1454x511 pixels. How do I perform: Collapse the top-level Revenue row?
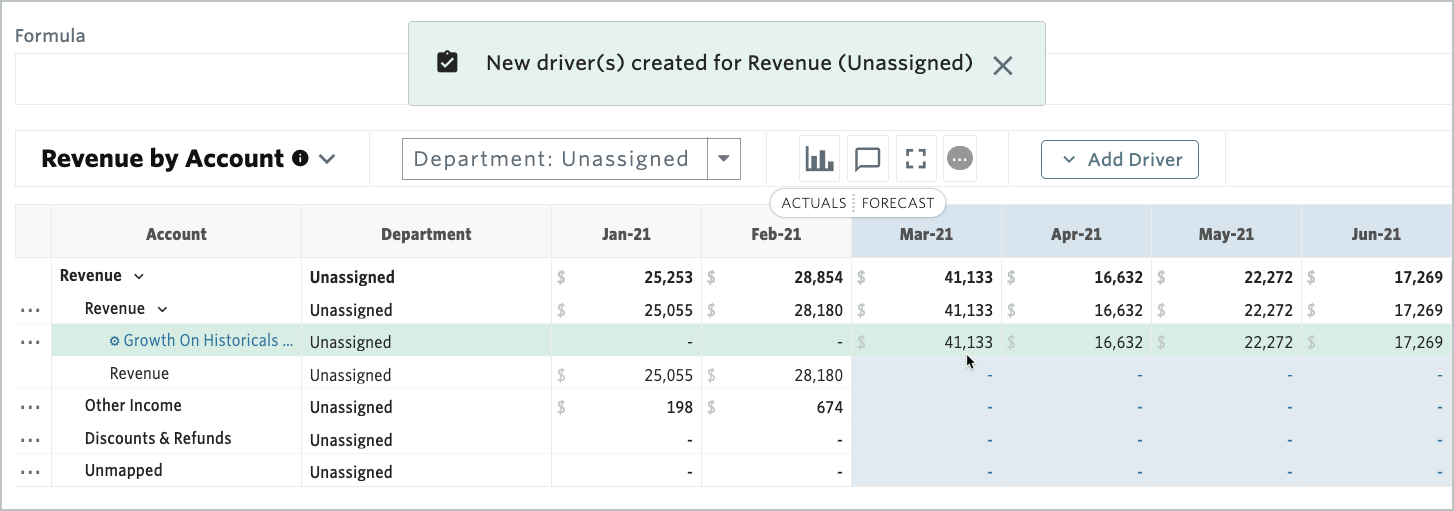tap(139, 276)
